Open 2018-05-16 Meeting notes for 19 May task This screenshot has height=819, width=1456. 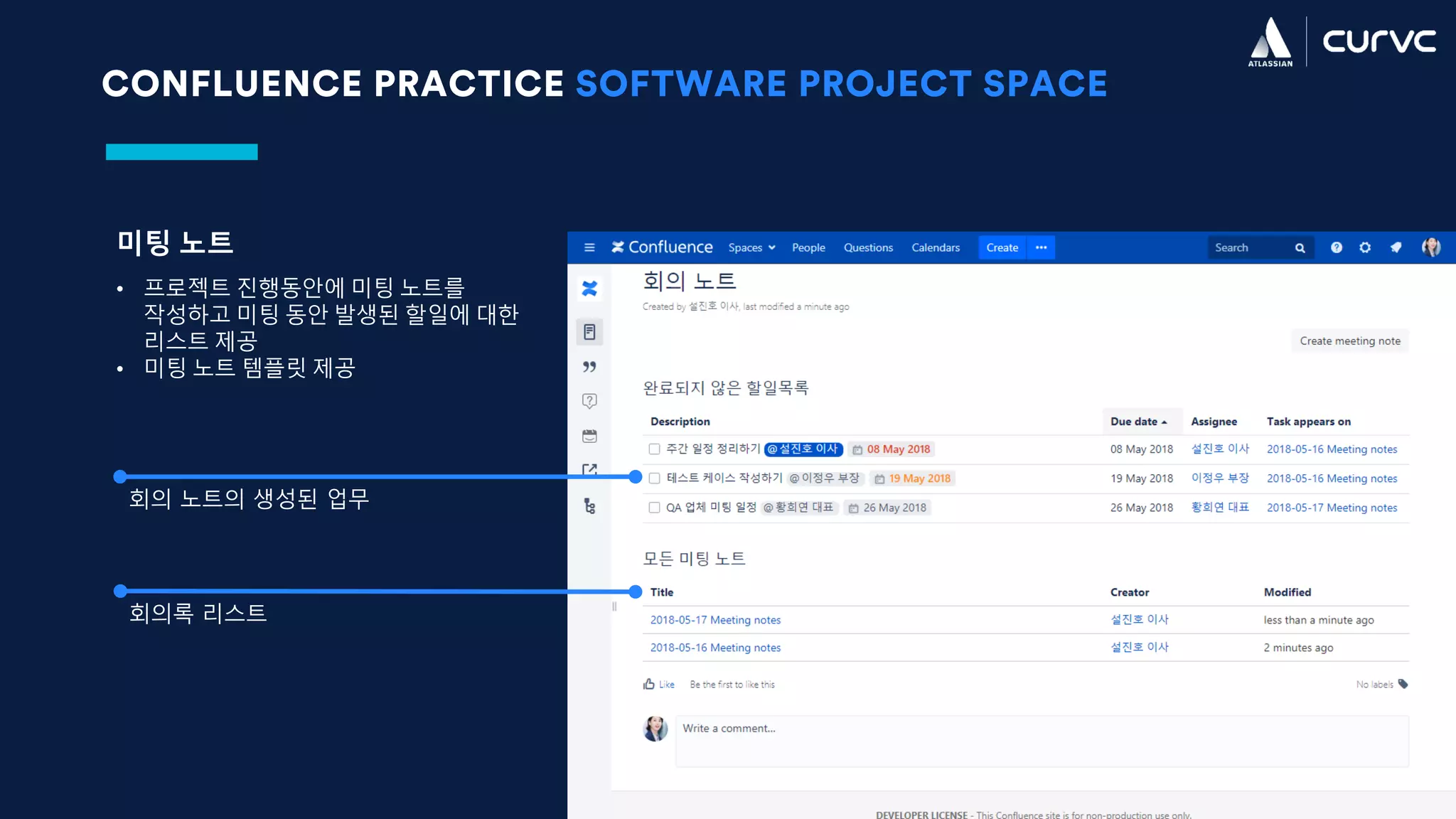1332,478
